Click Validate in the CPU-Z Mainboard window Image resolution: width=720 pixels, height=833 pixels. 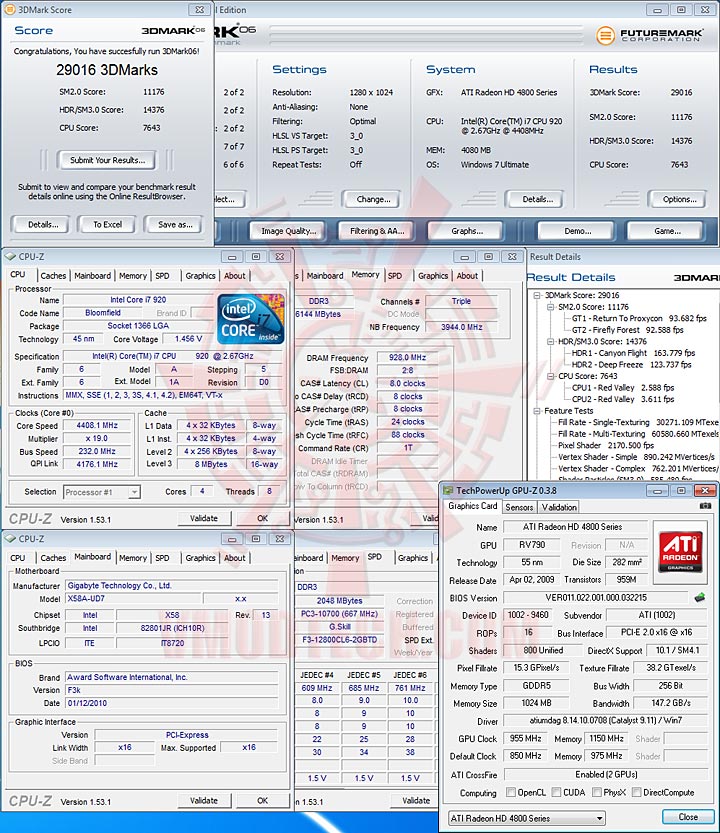pos(204,800)
